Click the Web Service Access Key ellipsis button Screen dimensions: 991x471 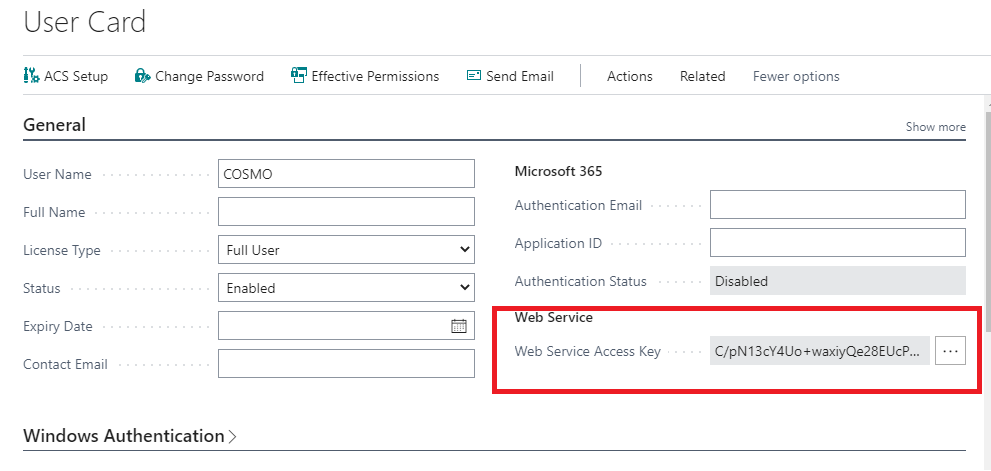950,351
